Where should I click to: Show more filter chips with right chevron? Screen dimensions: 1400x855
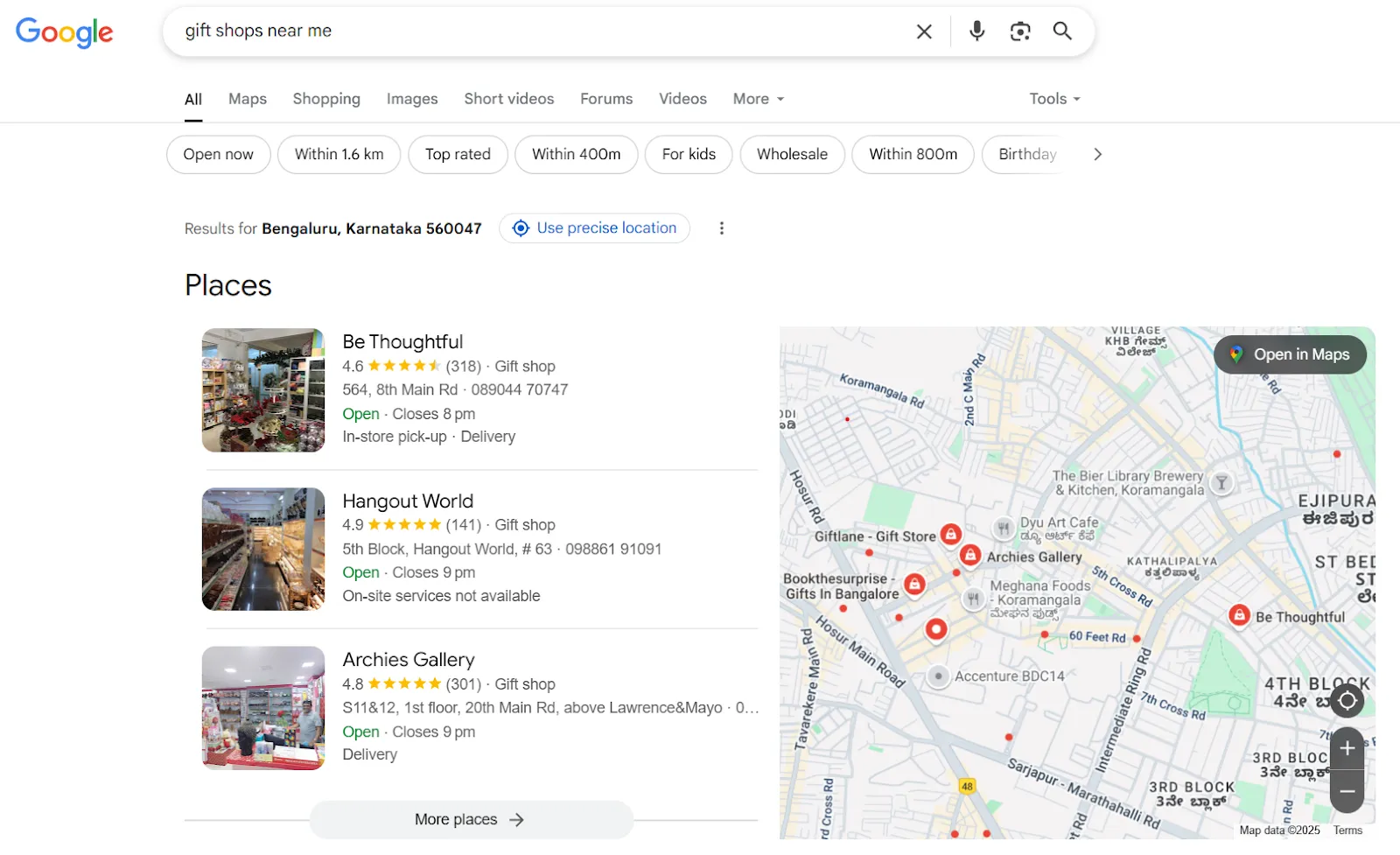coord(1097,155)
